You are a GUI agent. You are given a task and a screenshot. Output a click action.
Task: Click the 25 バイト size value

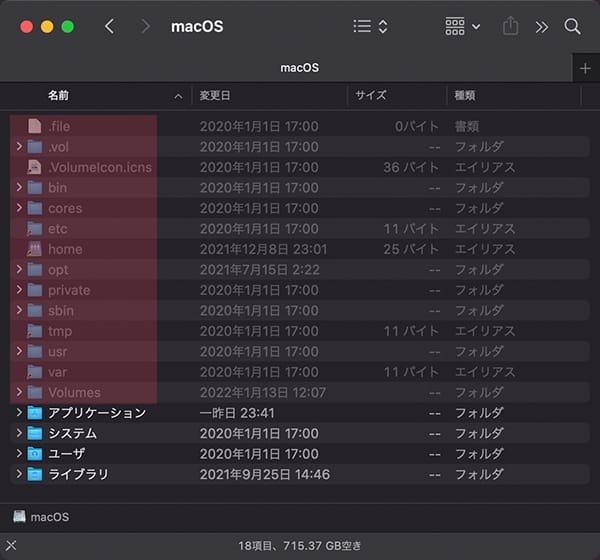[x=411, y=249]
